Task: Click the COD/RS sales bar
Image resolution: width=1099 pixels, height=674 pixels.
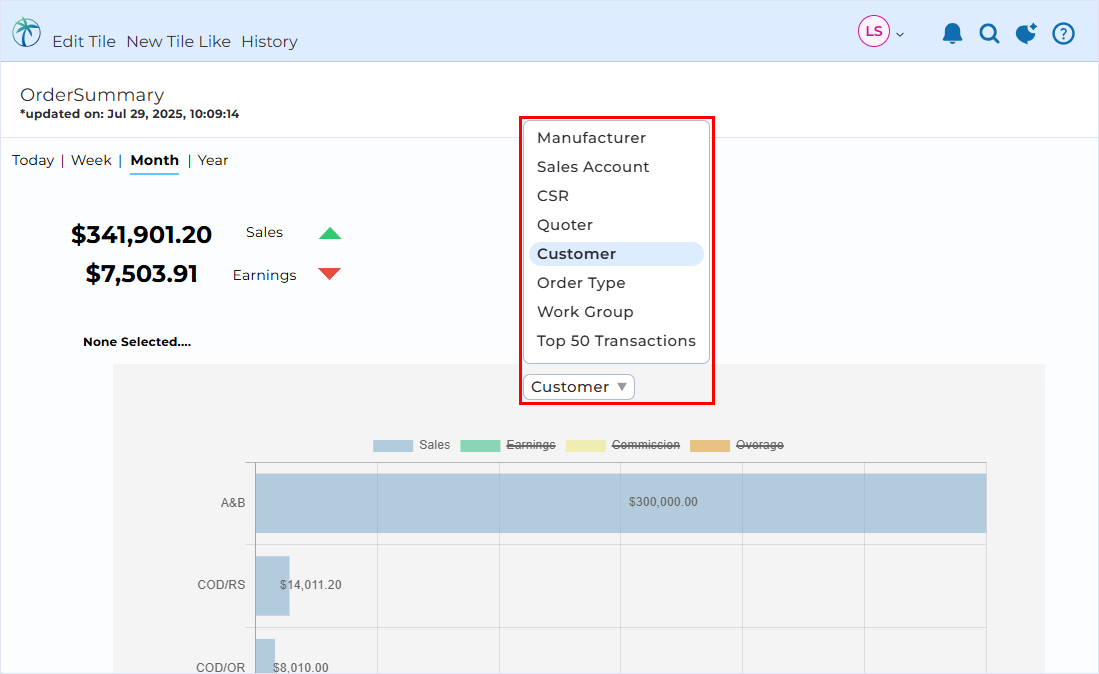Action: tap(273, 586)
